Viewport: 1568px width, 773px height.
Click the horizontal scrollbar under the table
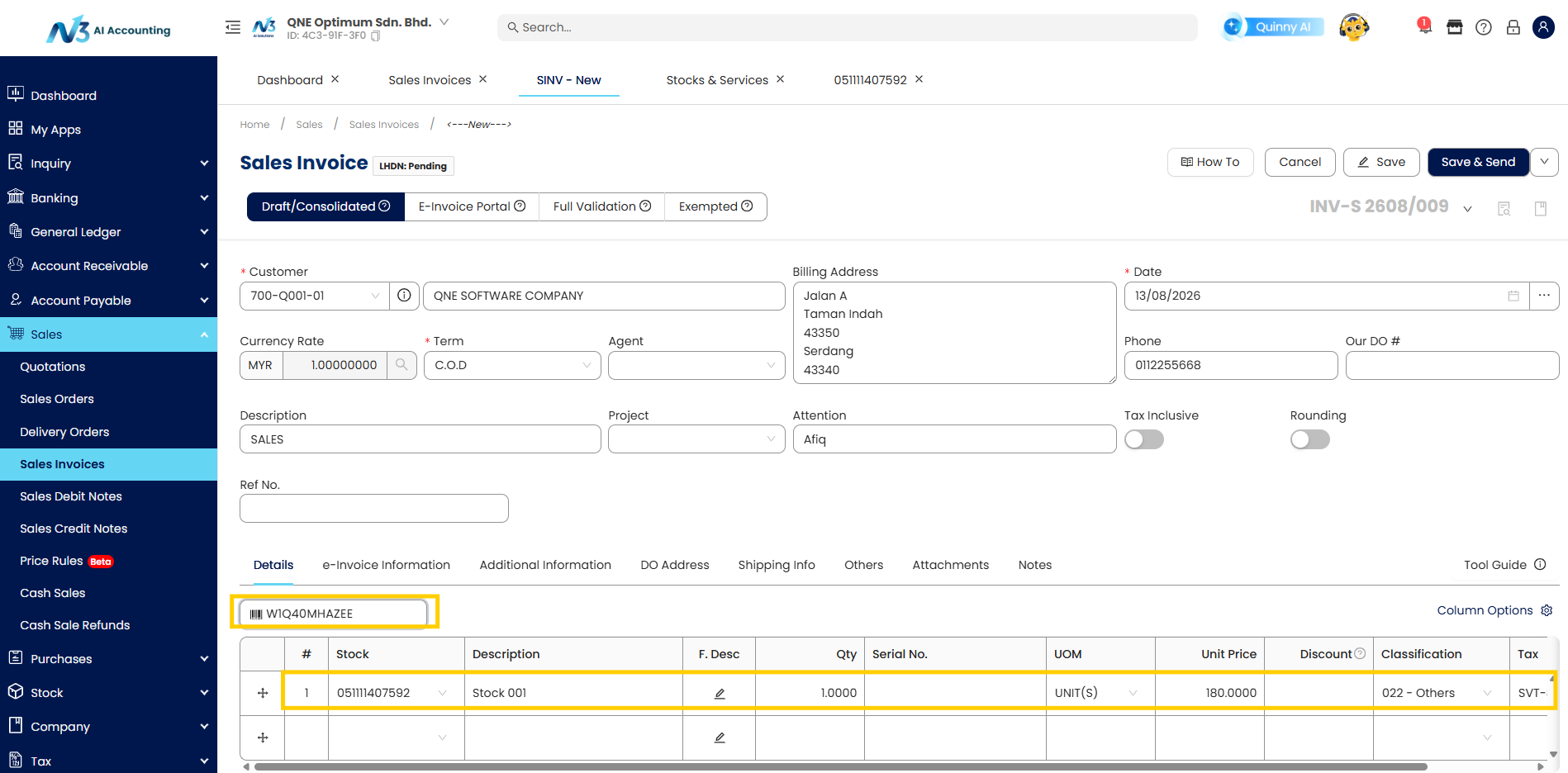(841, 767)
